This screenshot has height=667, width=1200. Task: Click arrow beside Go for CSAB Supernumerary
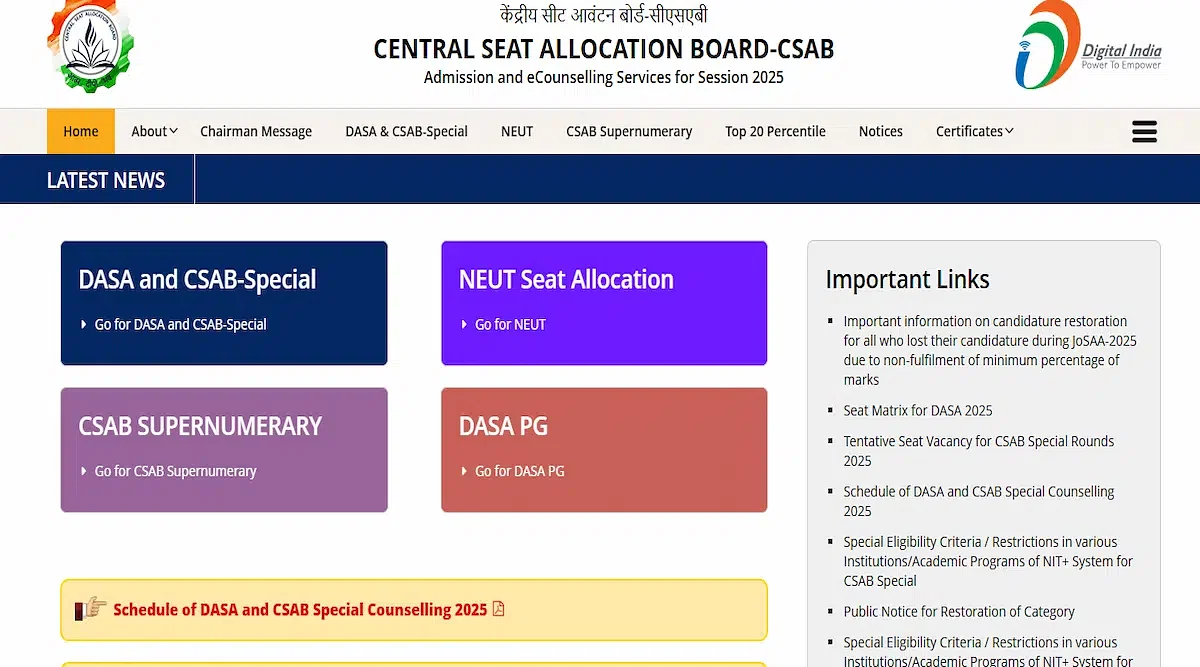pyautogui.click(x=84, y=471)
